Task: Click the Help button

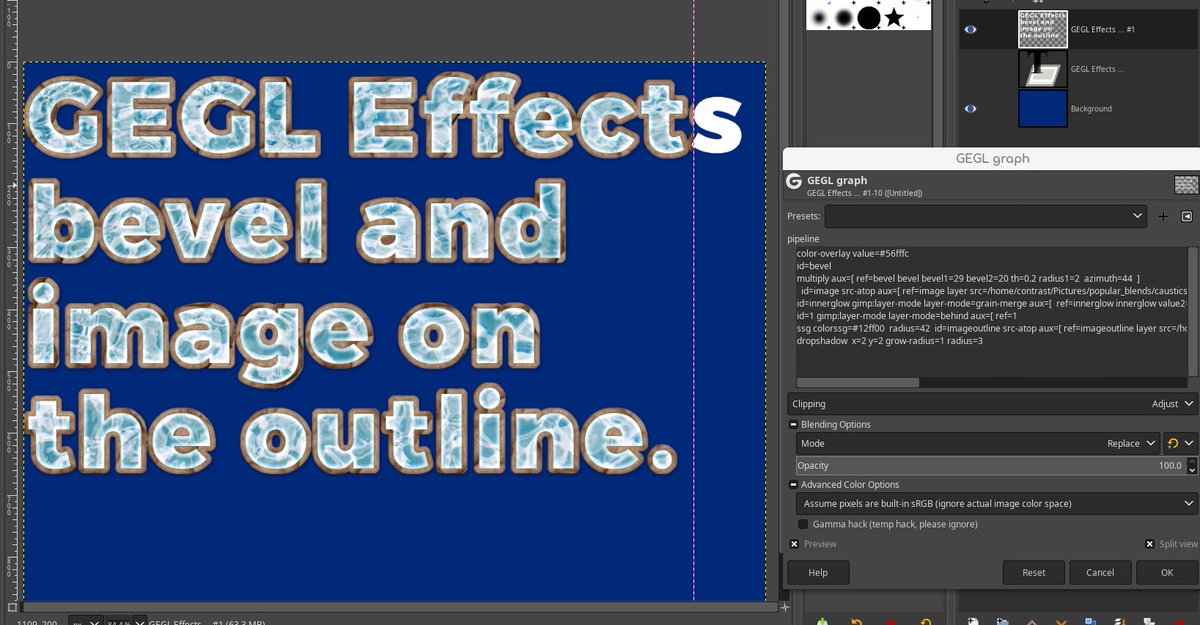Action: [817, 572]
